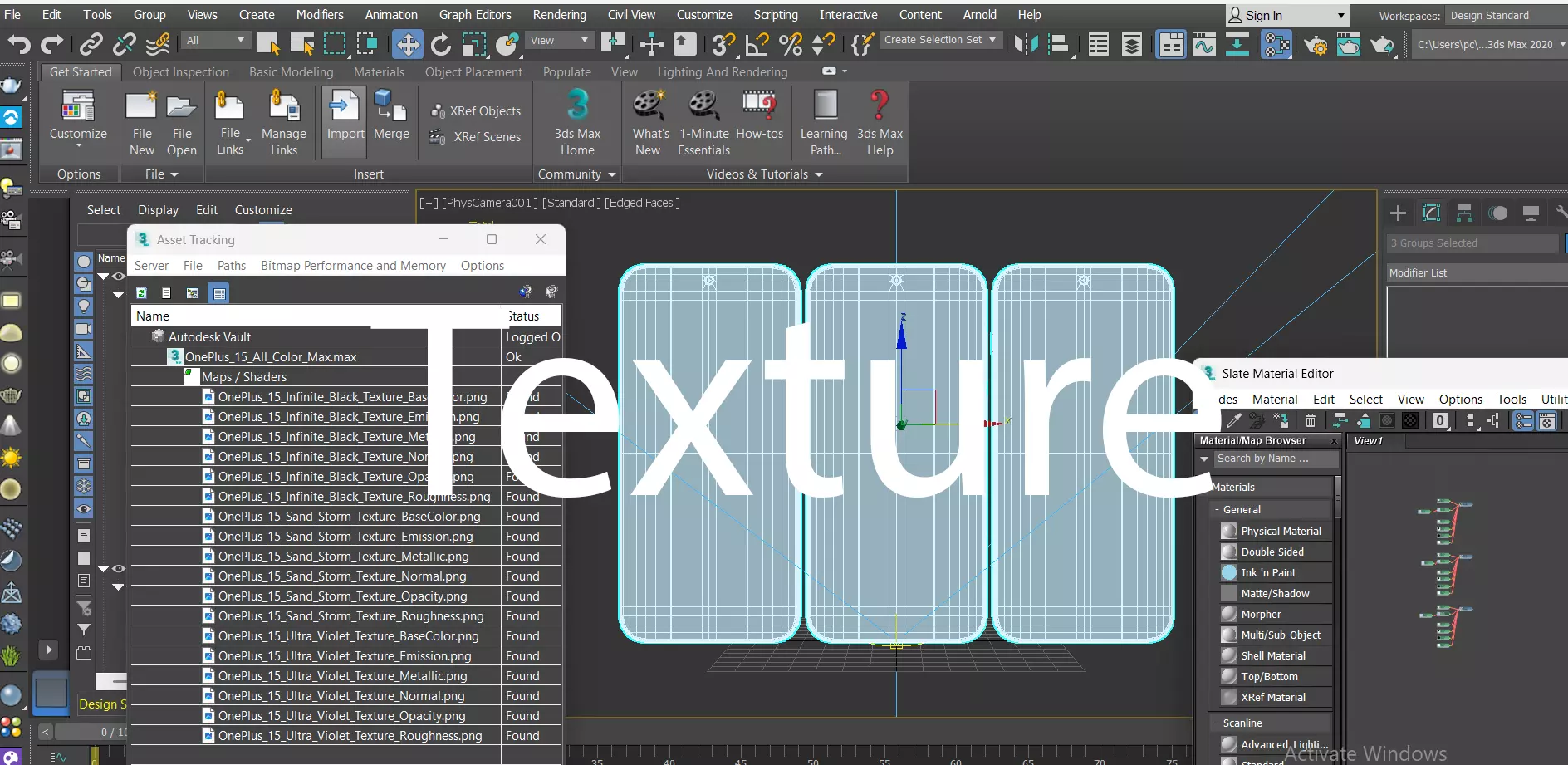Switch to the Motion command panel
1568x765 pixels.
(x=1498, y=213)
